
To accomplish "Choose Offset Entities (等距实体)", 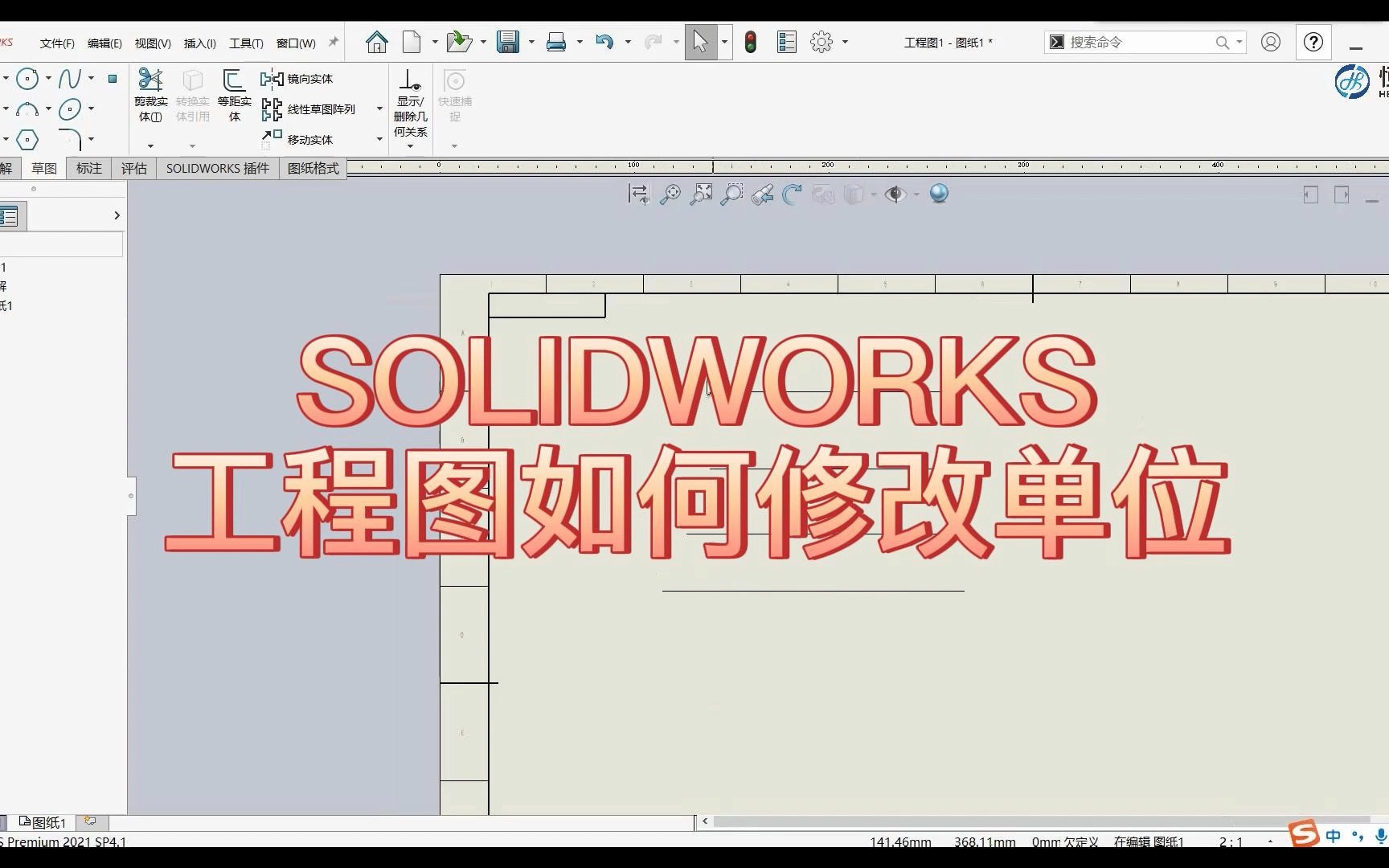I will 234,95.
